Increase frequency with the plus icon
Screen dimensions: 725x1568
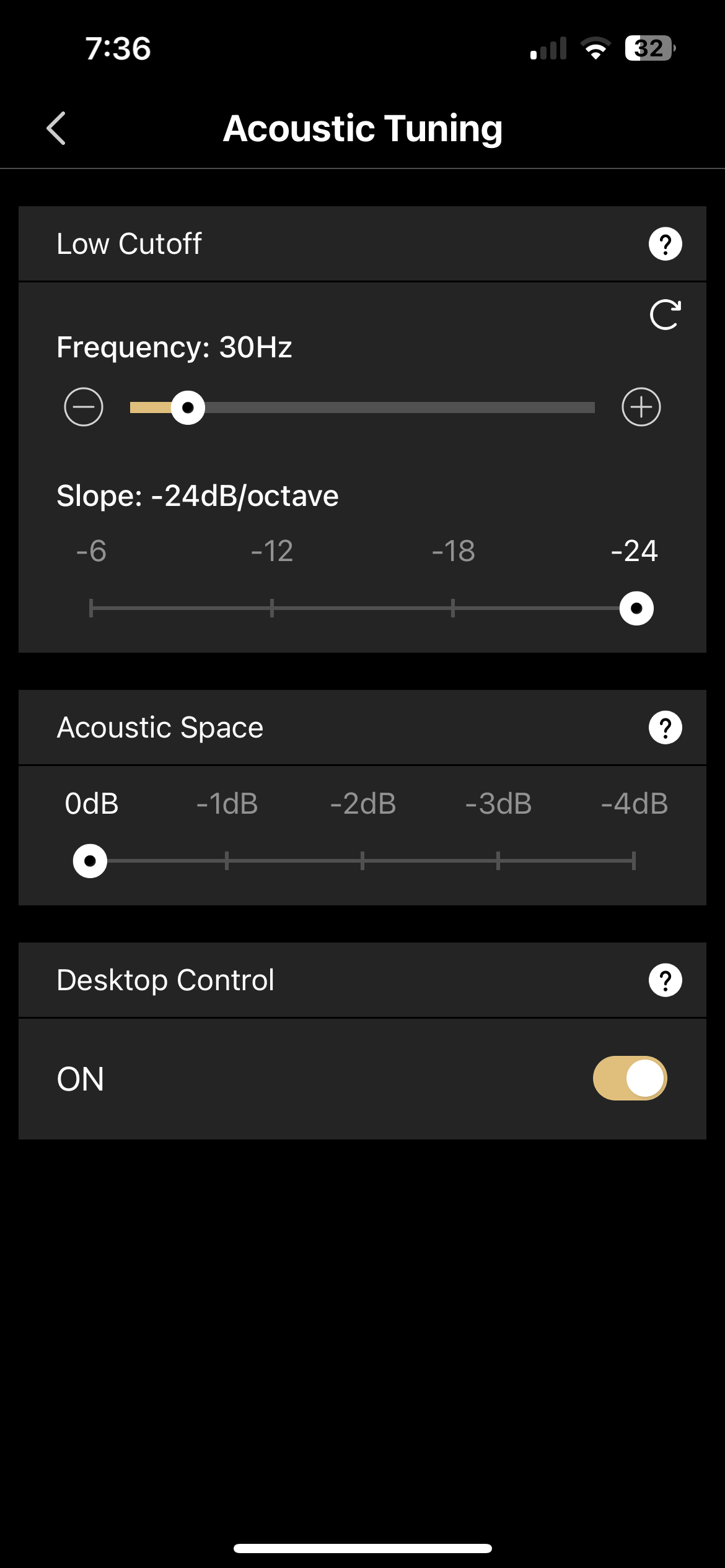[x=641, y=407]
